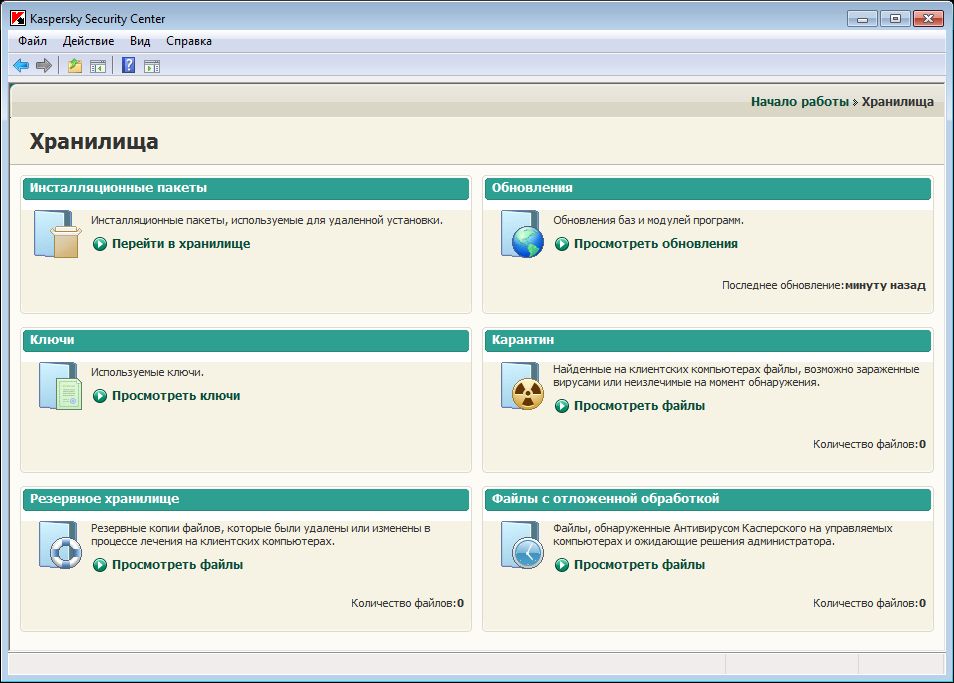The width and height of the screenshot is (954, 683).
Task: Click the Обновления panel header
Action: [708, 188]
